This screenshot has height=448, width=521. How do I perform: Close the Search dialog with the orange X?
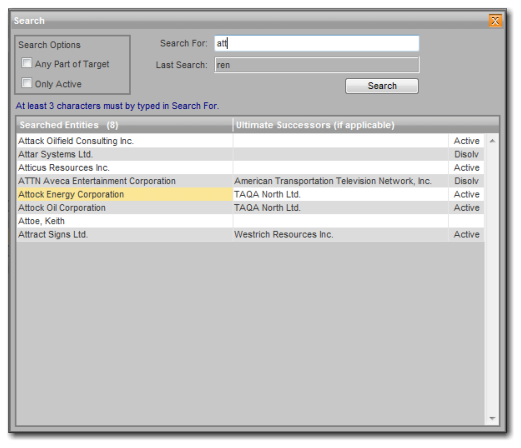pyautogui.click(x=495, y=21)
